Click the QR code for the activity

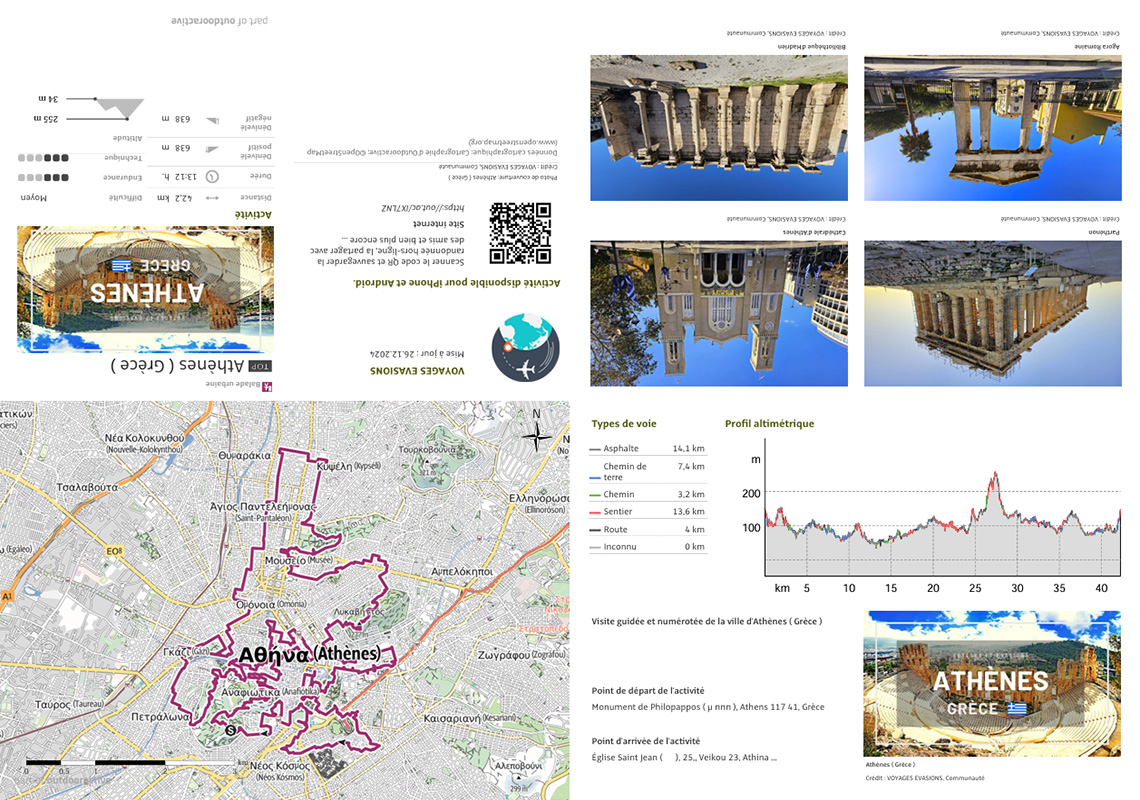(520, 233)
